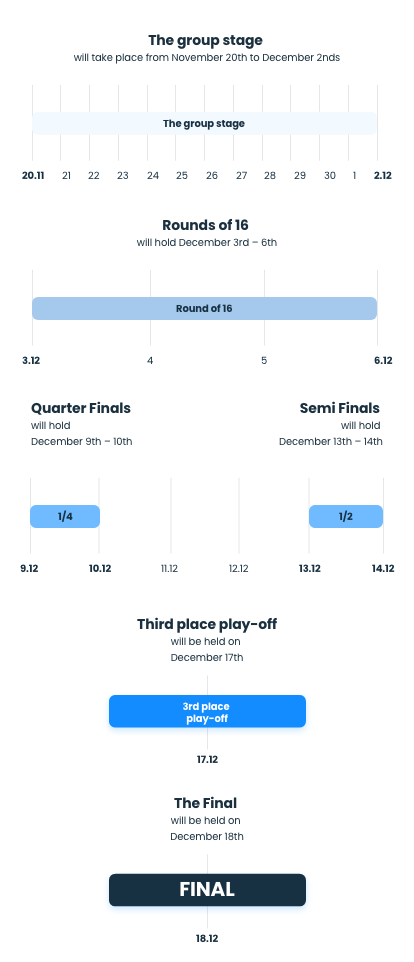Select the 9.12 date marker
This screenshot has height=962, width=414.
click(29, 569)
